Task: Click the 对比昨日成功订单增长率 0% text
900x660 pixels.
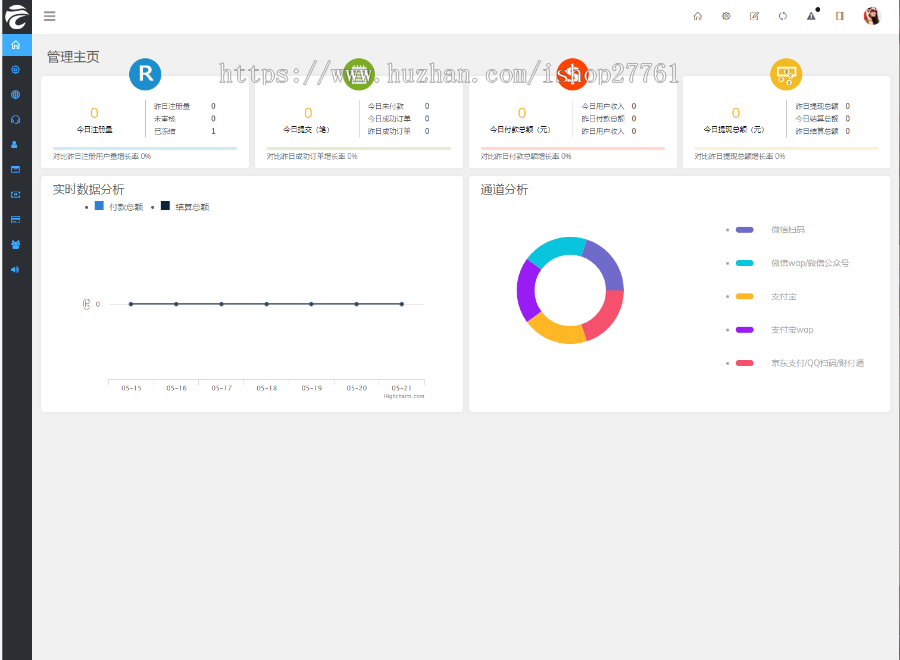Action: pyautogui.click(x=312, y=156)
